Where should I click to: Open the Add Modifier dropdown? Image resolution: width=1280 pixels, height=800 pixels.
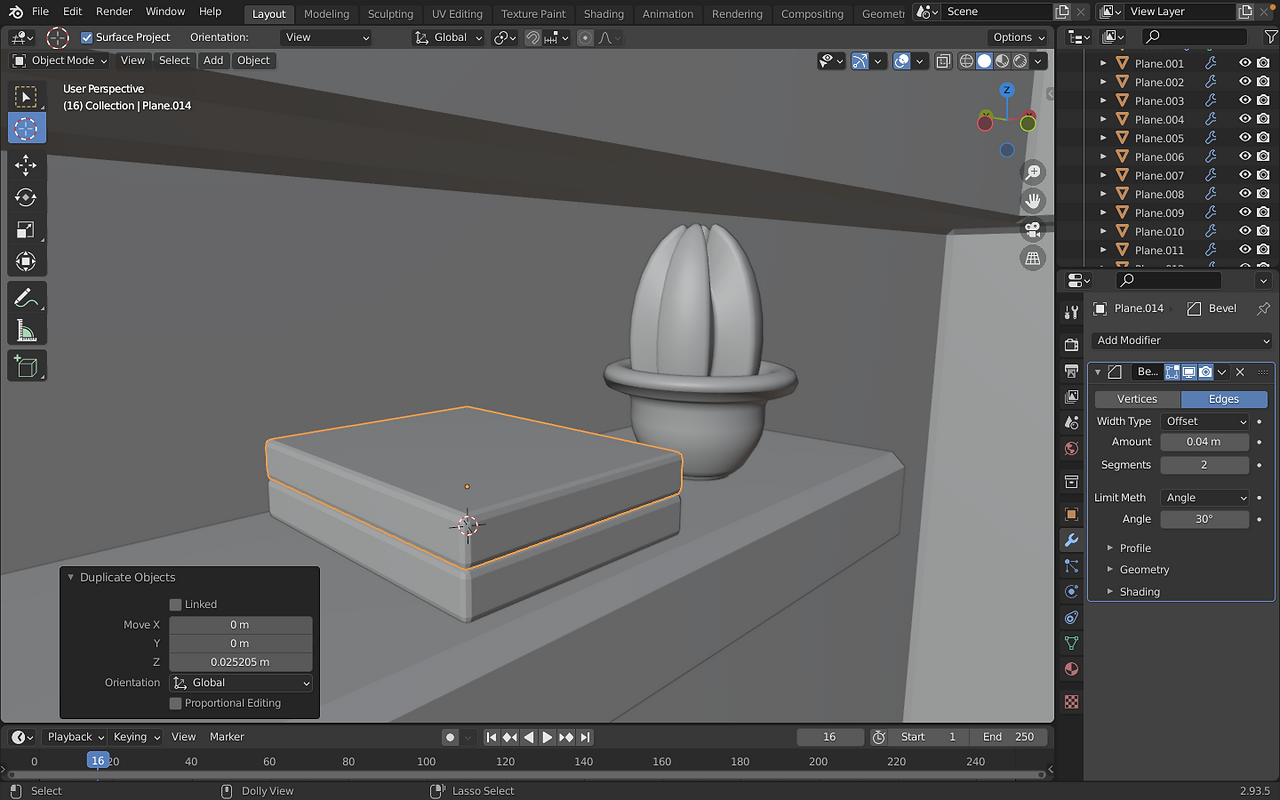click(x=1181, y=340)
